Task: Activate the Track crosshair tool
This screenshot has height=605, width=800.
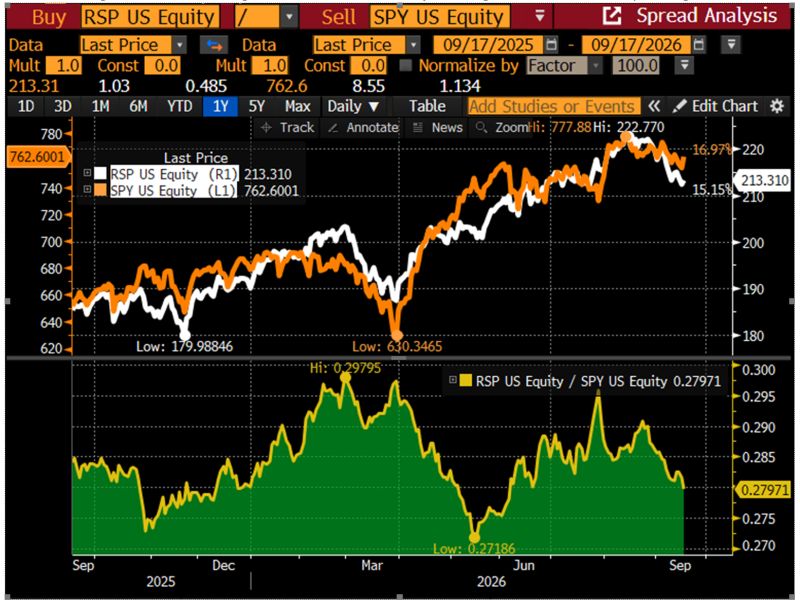Action: pos(288,128)
